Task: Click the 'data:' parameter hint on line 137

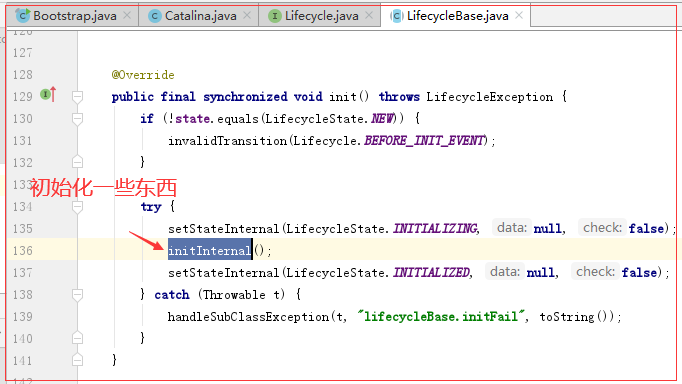Action: click(505, 271)
